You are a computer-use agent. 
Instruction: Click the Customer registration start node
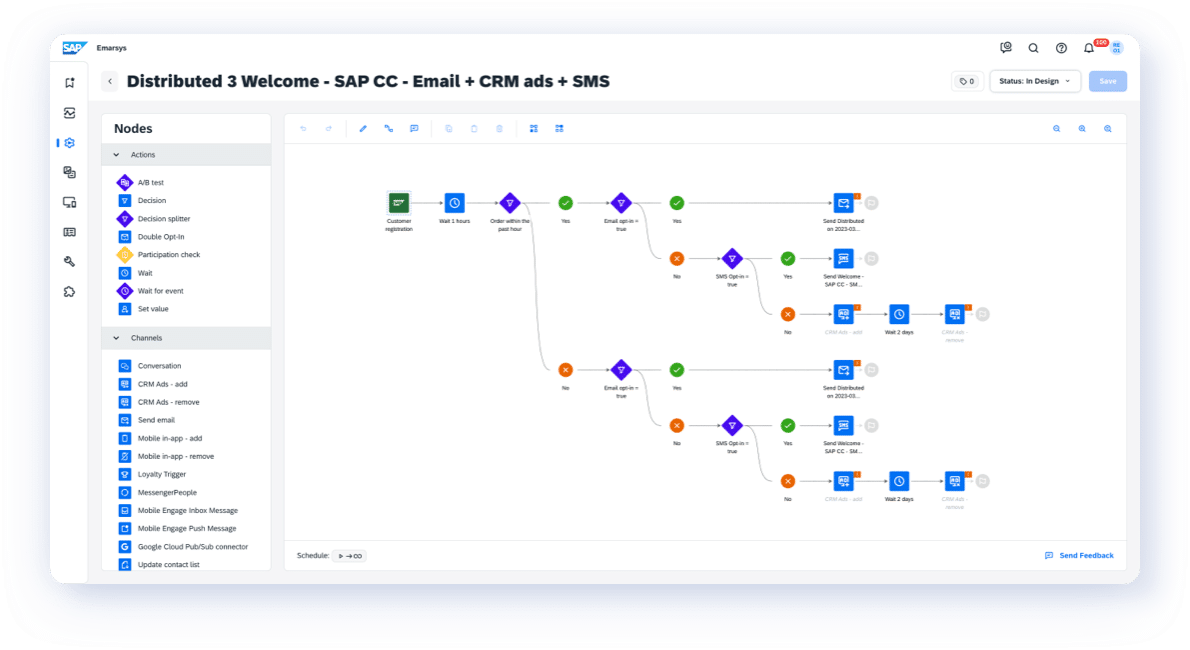tap(399, 203)
